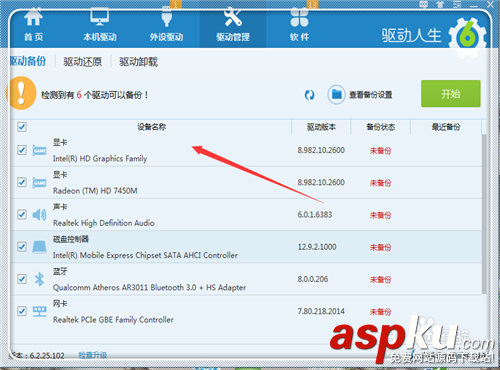Select Intel Mobile Express Chipset SATA text
Viewport: 500px width, 370px height.
145,255
